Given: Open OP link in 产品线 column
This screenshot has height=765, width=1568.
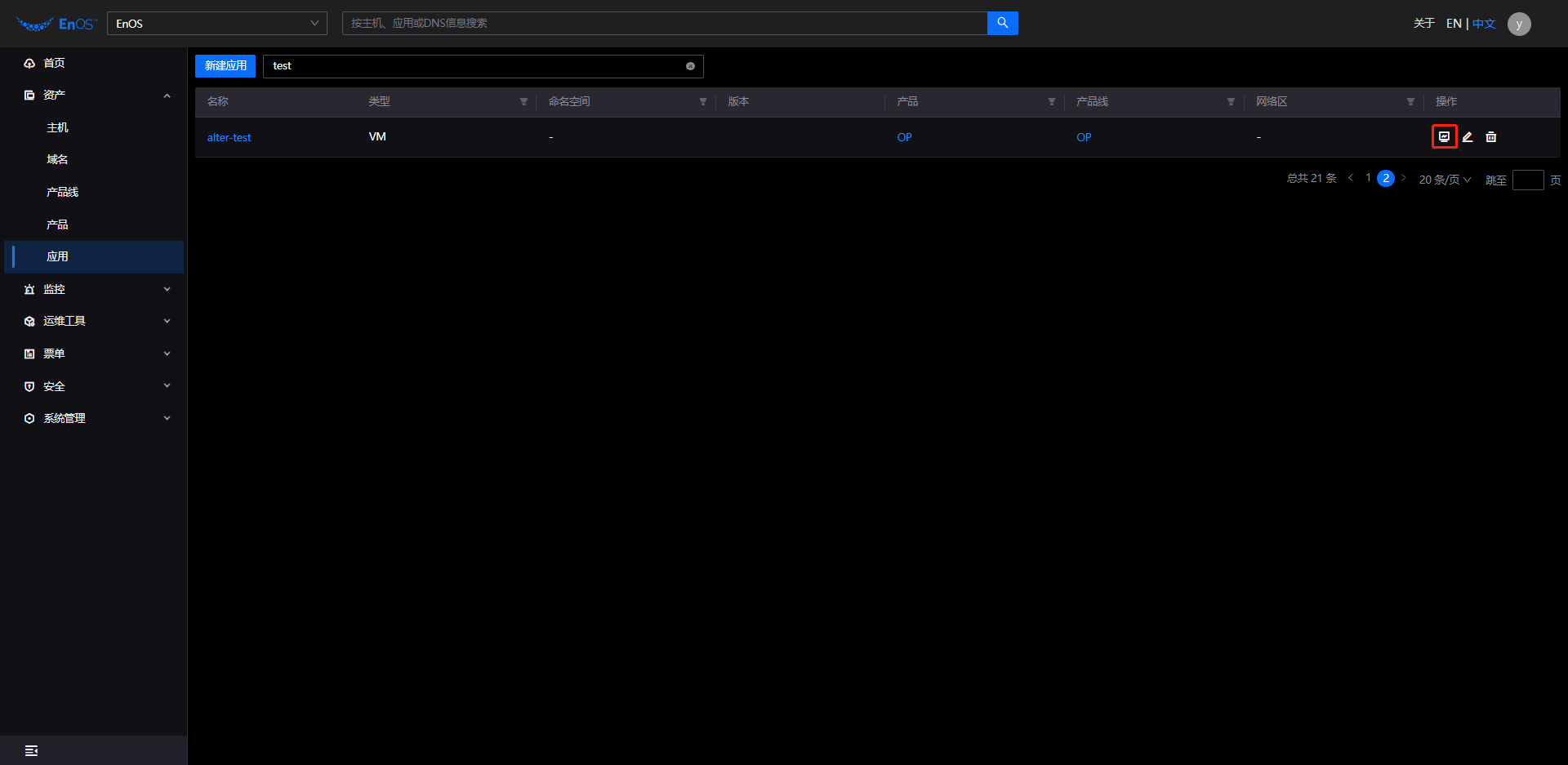Looking at the screenshot, I should [x=1084, y=137].
